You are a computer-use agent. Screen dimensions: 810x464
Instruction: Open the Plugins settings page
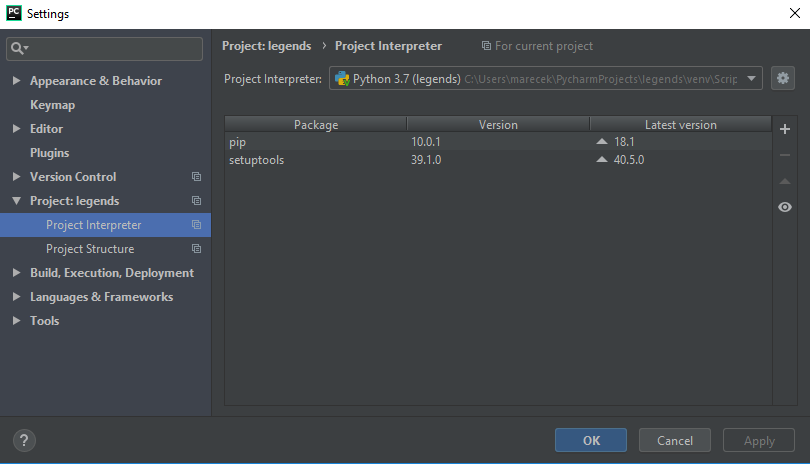(50, 153)
